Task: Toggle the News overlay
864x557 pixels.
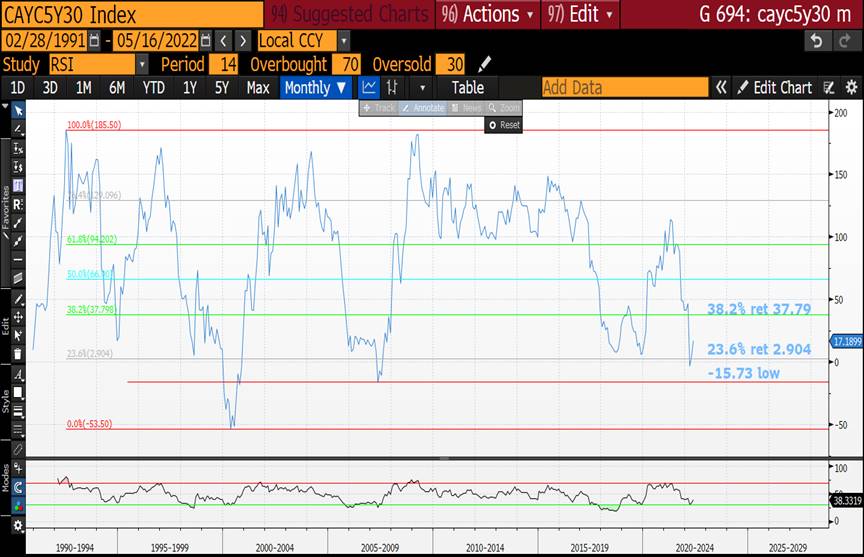Action: [x=466, y=108]
